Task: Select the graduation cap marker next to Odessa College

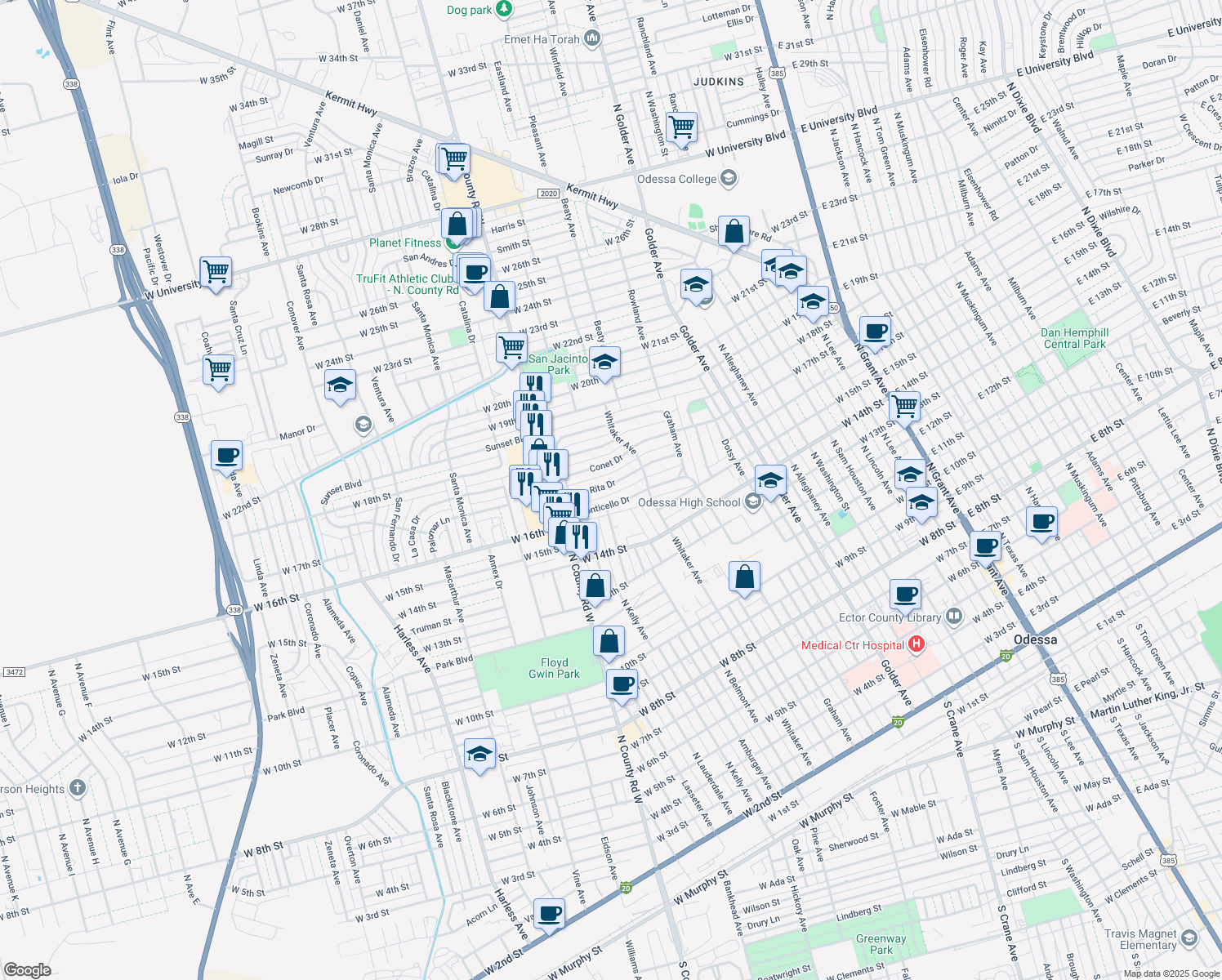Action: [x=728, y=178]
